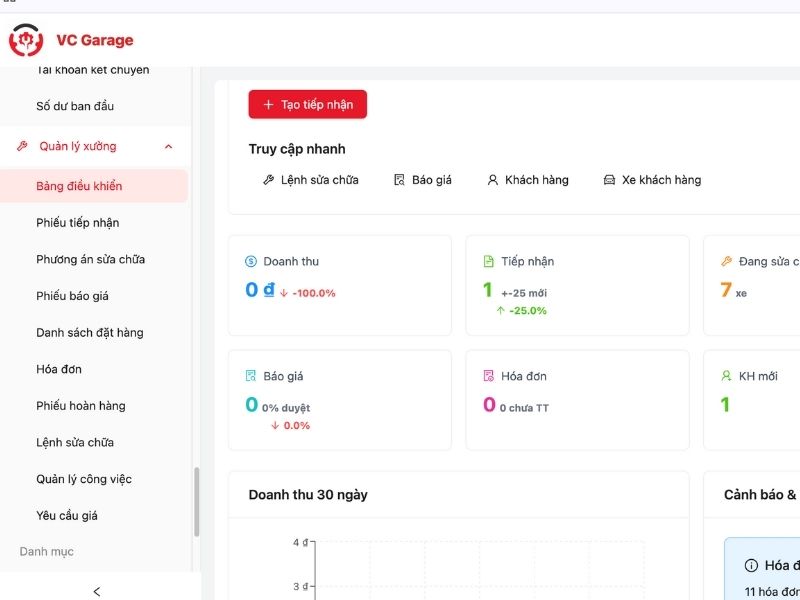
Task: Click the Doanh thu dollar icon
Action: [251, 261]
